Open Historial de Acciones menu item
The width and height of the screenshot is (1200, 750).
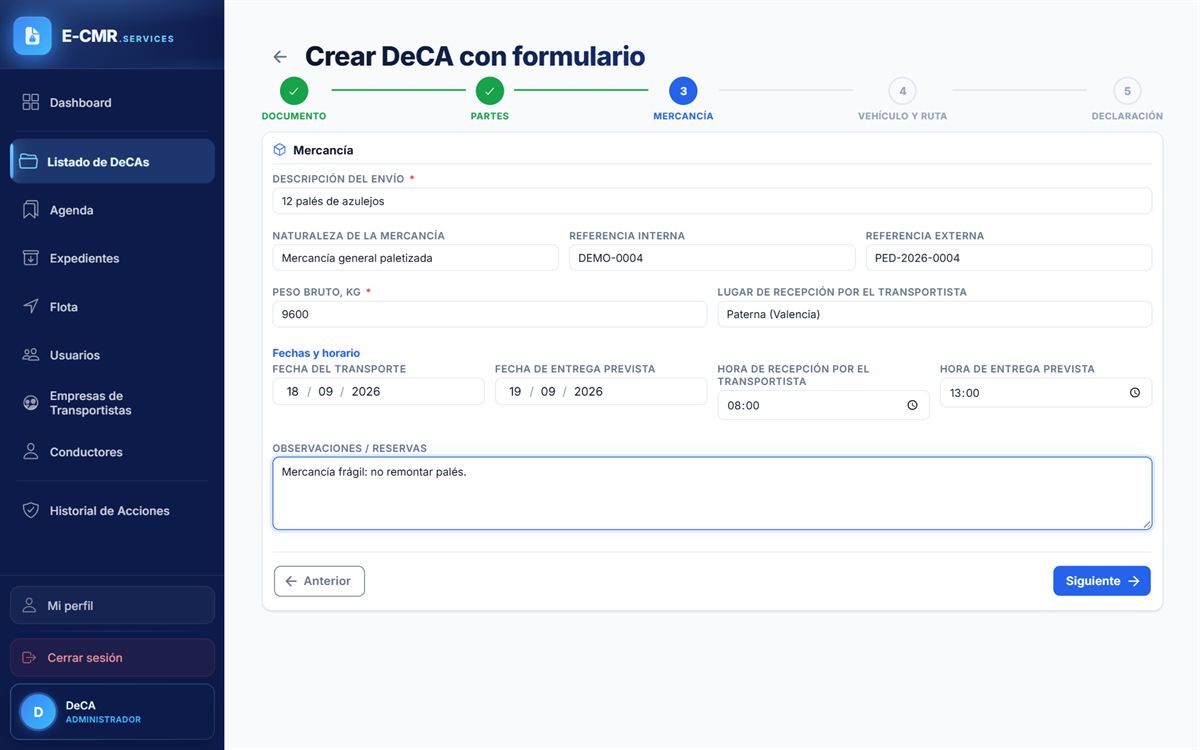(x=112, y=510)
